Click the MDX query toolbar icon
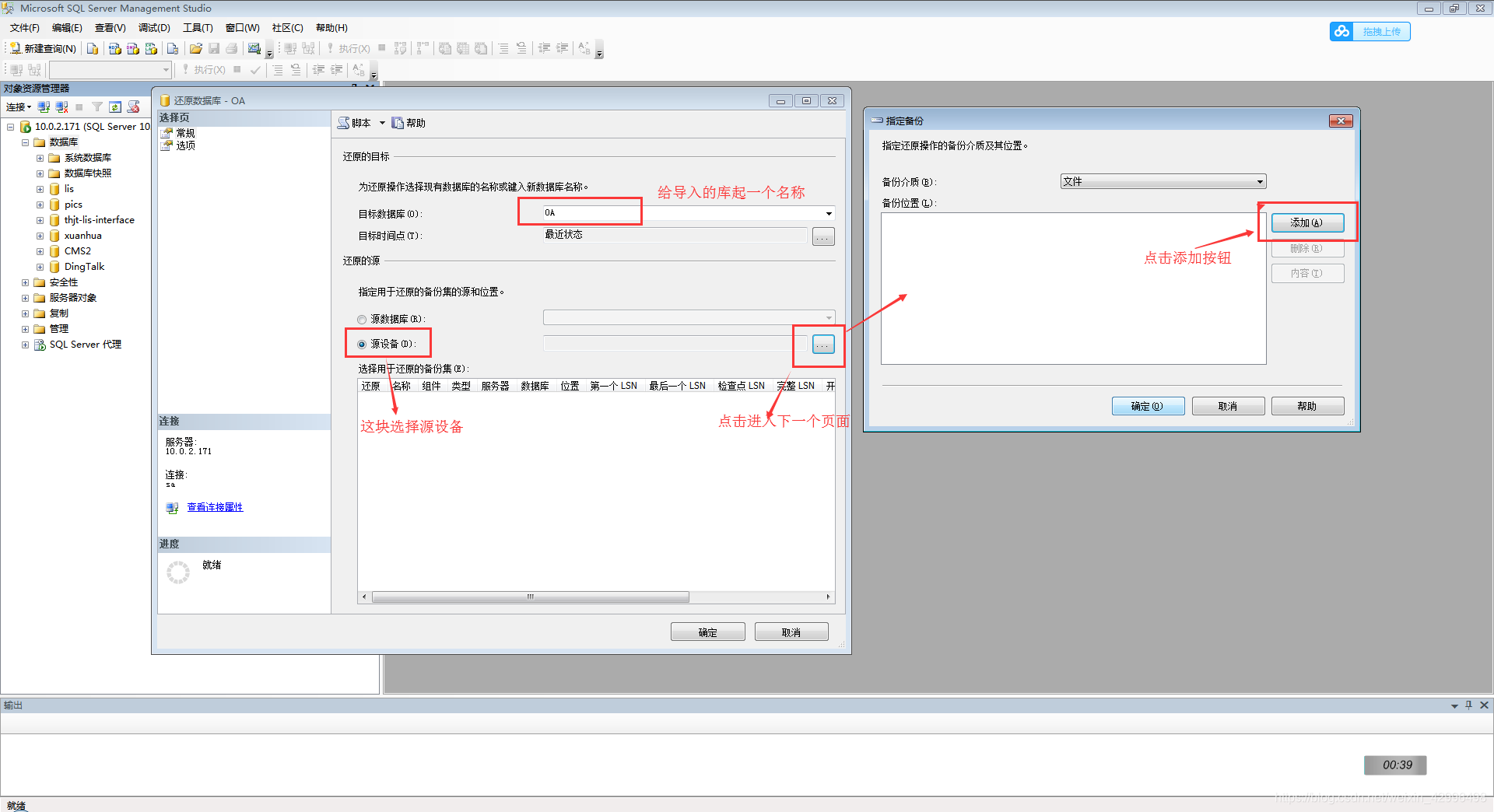 click(115, 48)
